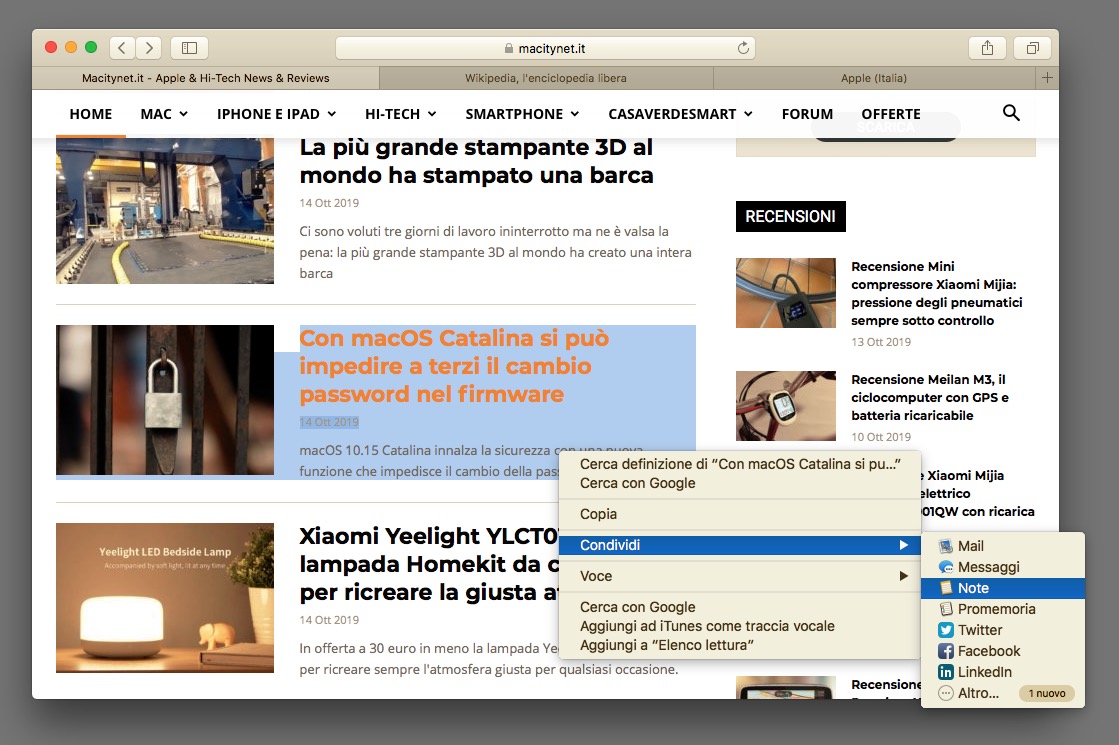1119x745 pixels.
Task: Click the date "13 Ott 2019"
Action: (881, 342)
